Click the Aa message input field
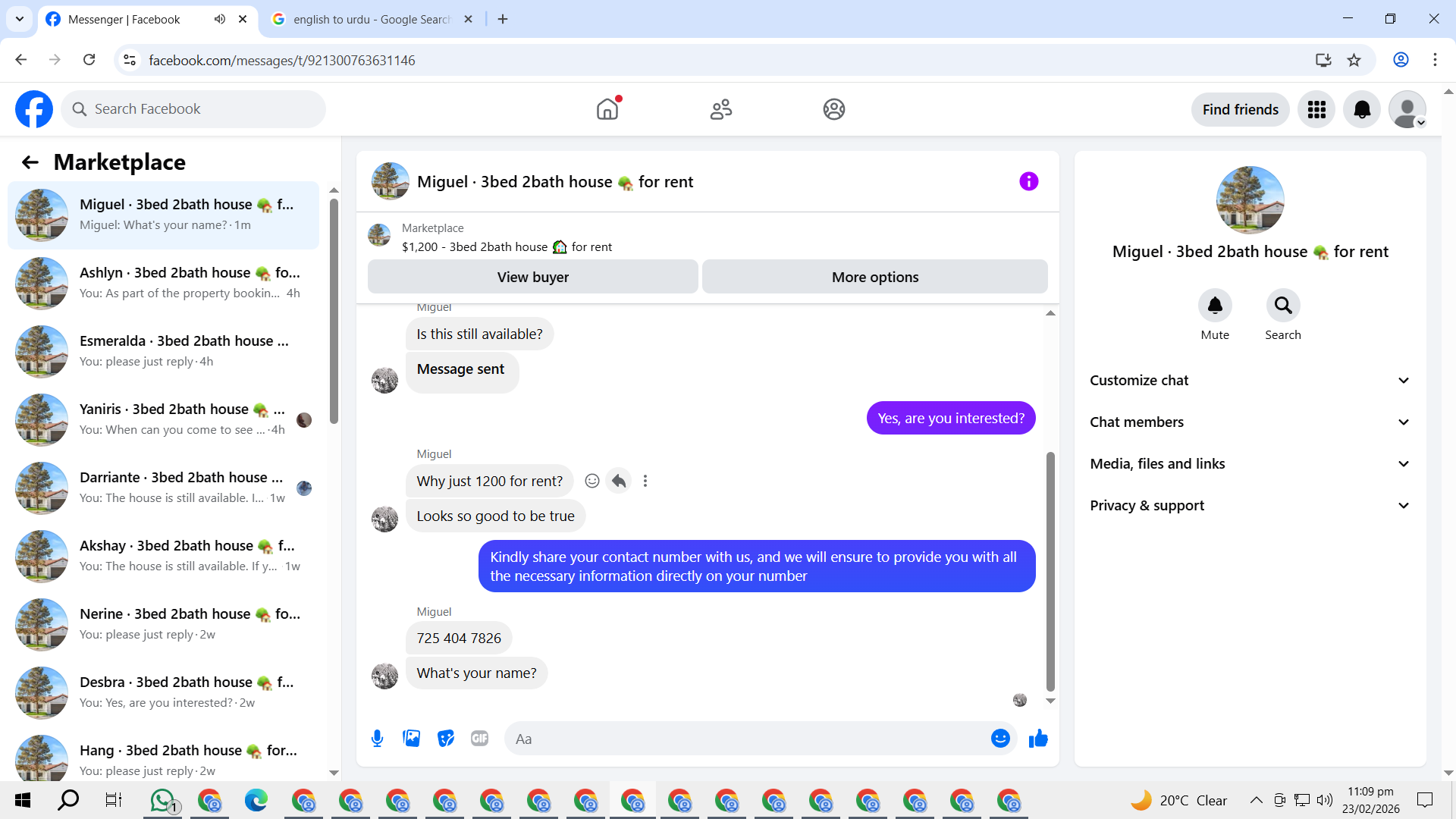 click(x=747, y=739)
